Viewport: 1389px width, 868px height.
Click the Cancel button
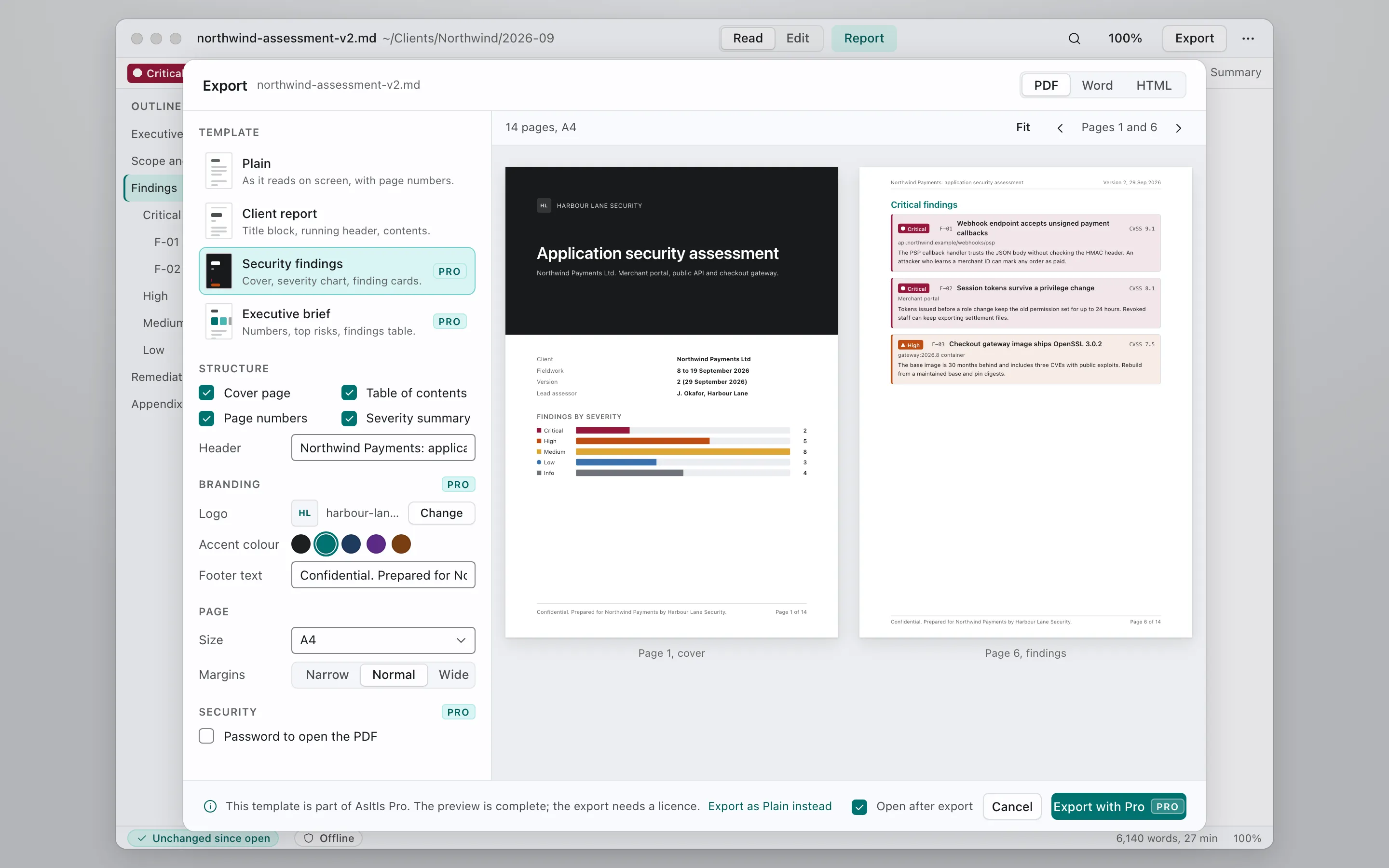pos(1012,807)
